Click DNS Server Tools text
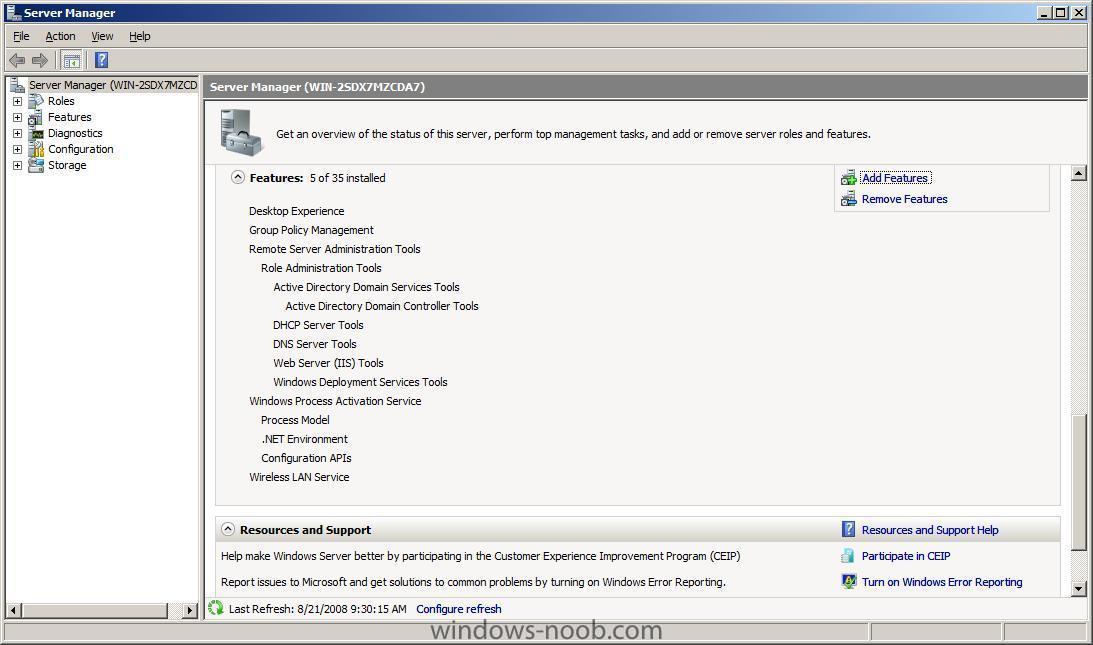This screenshot has height=645, width=1093. (x=315, y=344)
